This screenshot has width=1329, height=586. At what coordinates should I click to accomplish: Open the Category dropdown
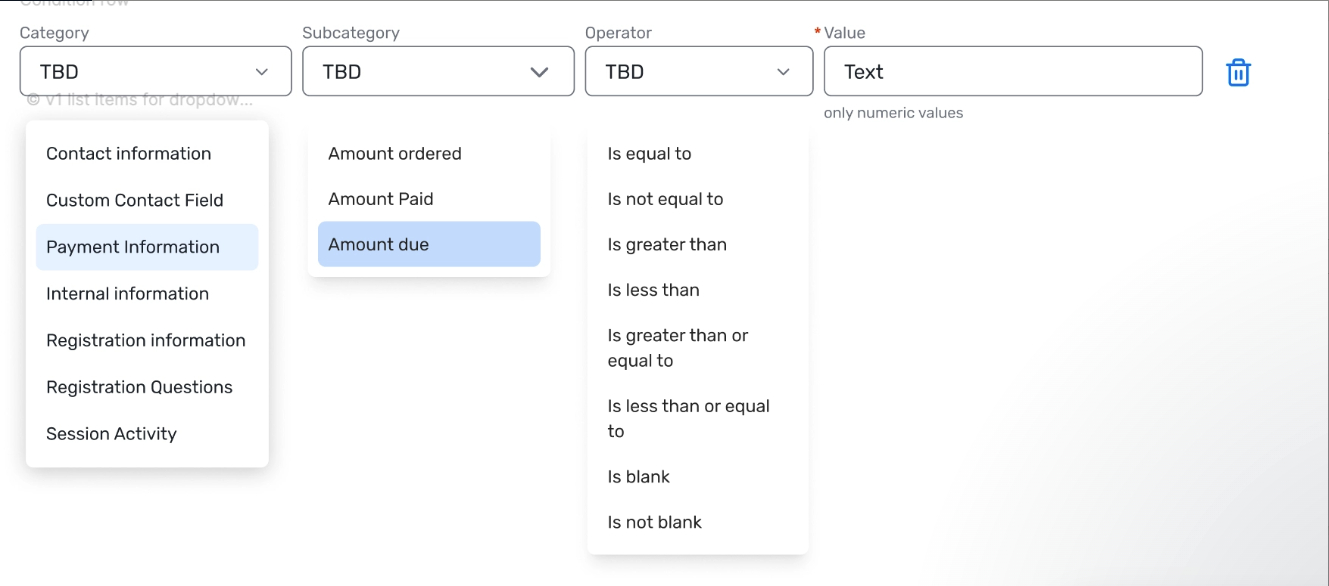tap(155, 72)
